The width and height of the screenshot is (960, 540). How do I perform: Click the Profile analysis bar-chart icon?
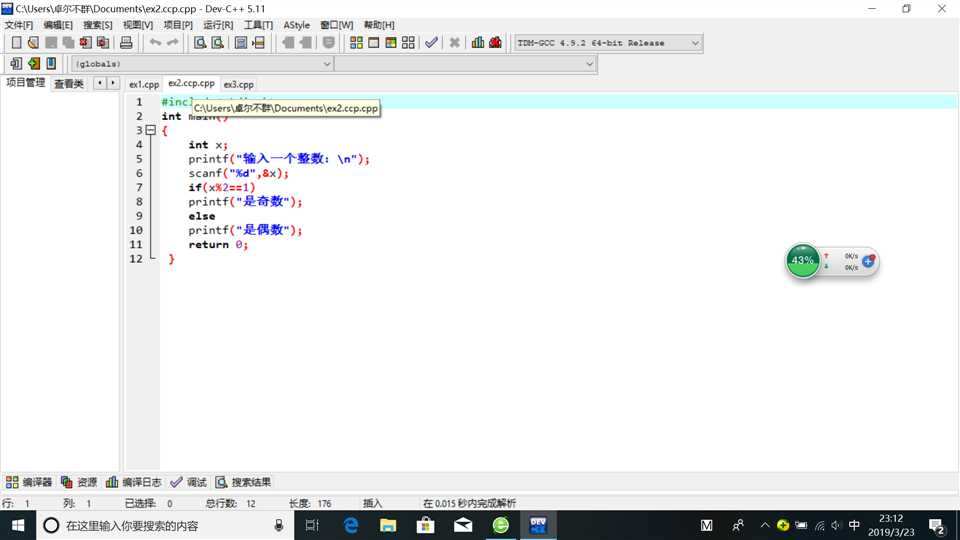point(478,42)
